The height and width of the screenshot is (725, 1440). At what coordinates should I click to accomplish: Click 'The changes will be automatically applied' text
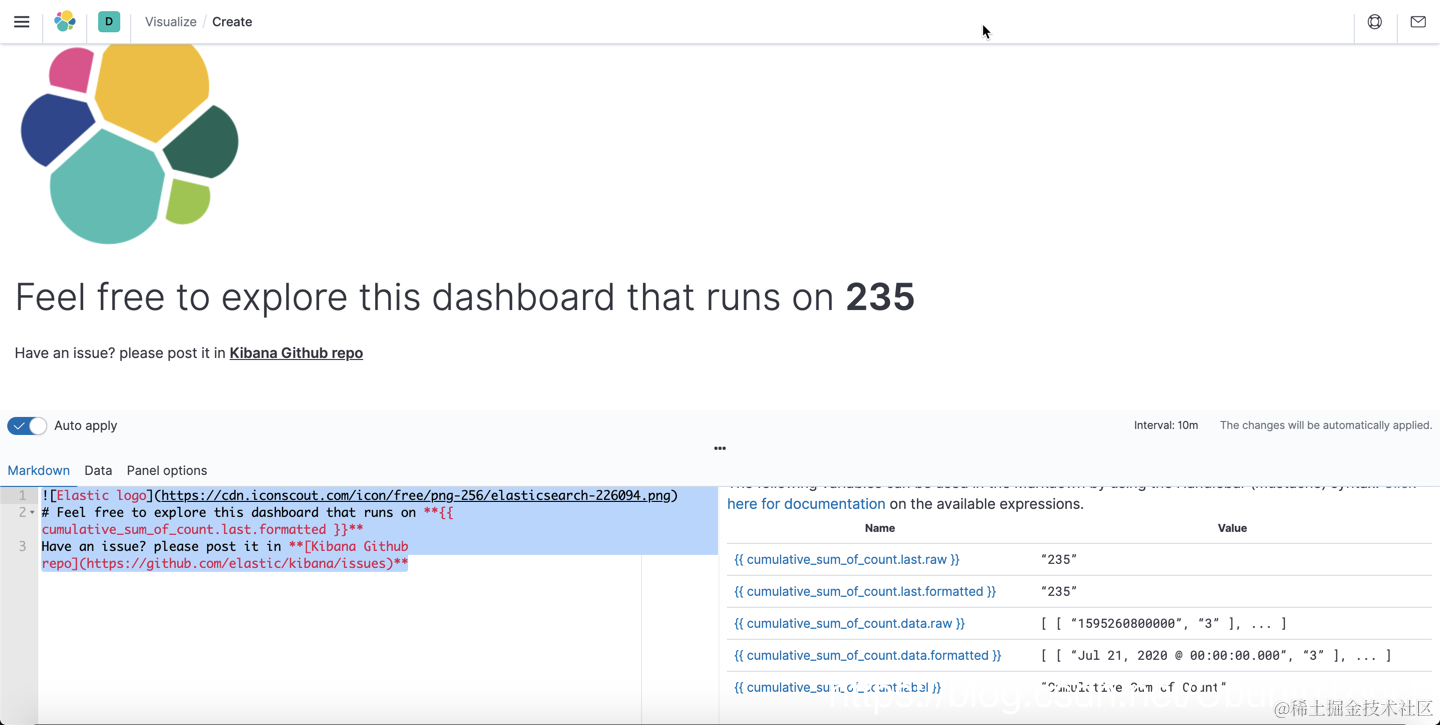coord(1326,425)
